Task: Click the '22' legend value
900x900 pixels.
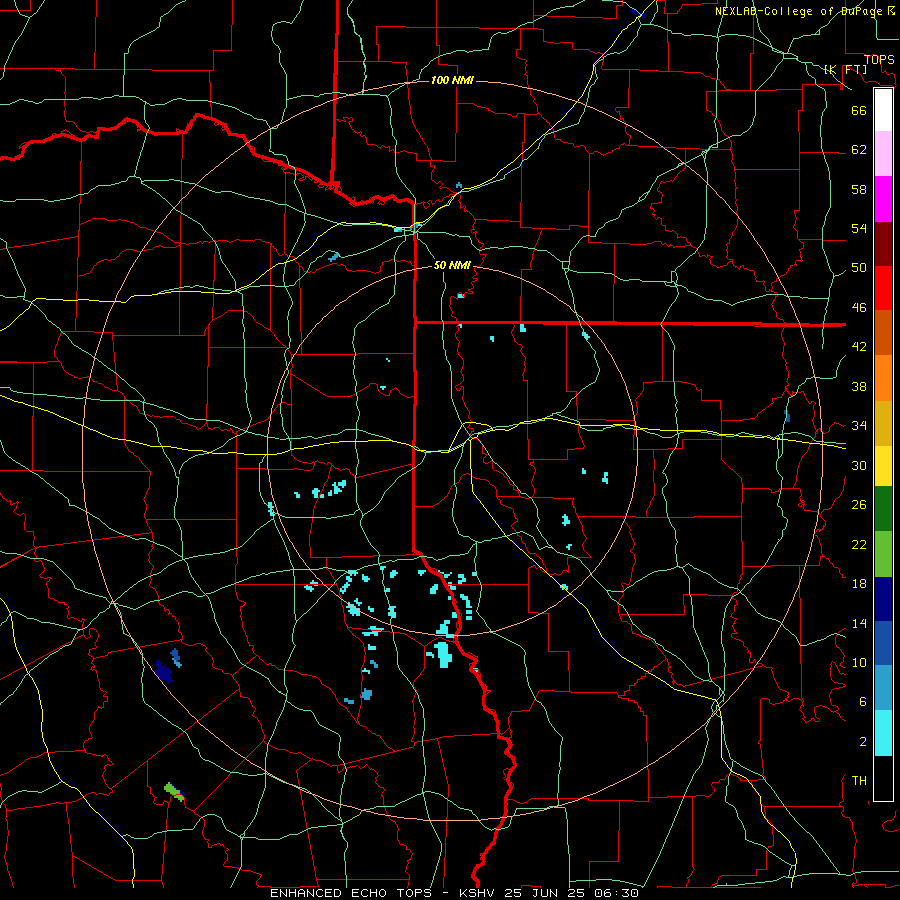Action: pos(859,544)
